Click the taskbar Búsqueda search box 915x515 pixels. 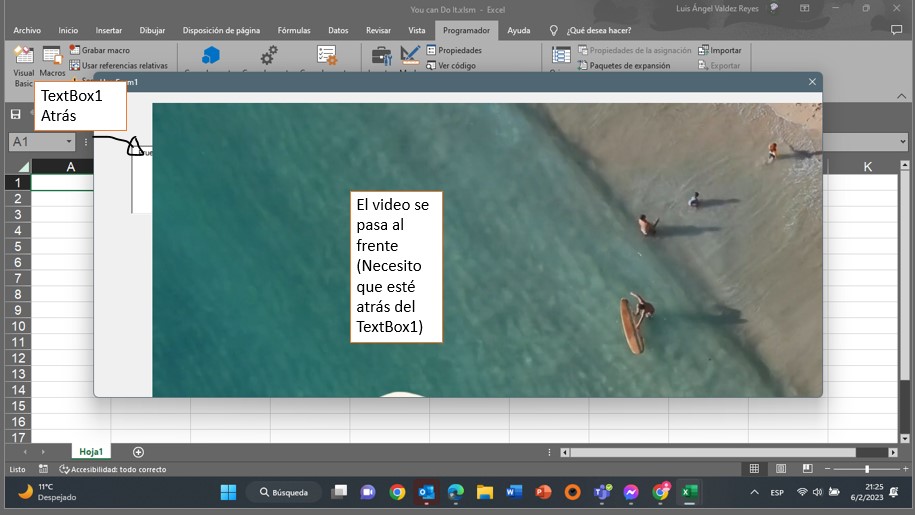click(284, 492)
